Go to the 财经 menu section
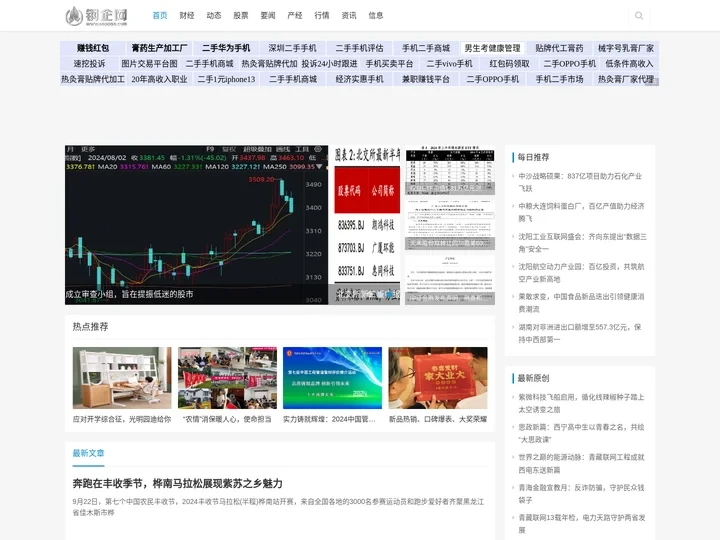 [187, 16]
